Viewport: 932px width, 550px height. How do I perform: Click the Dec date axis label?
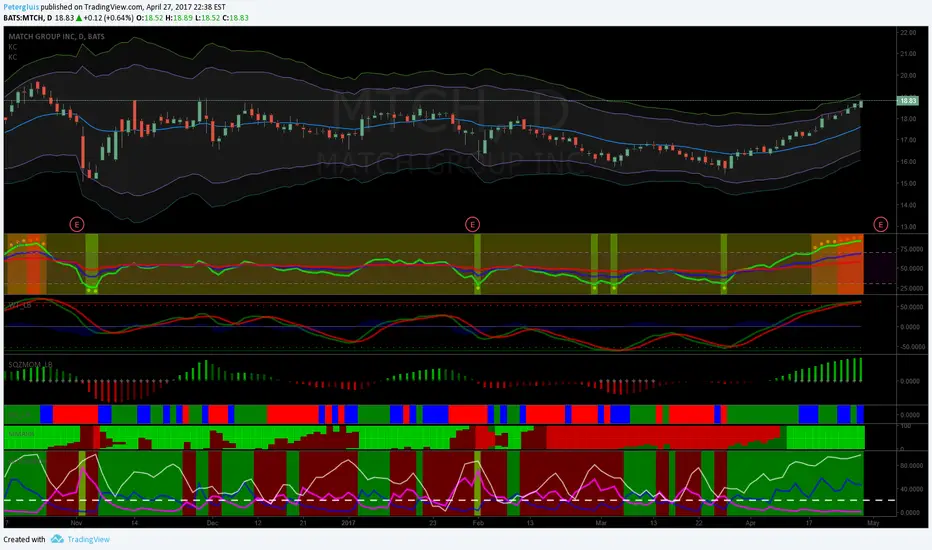(212, 523)
